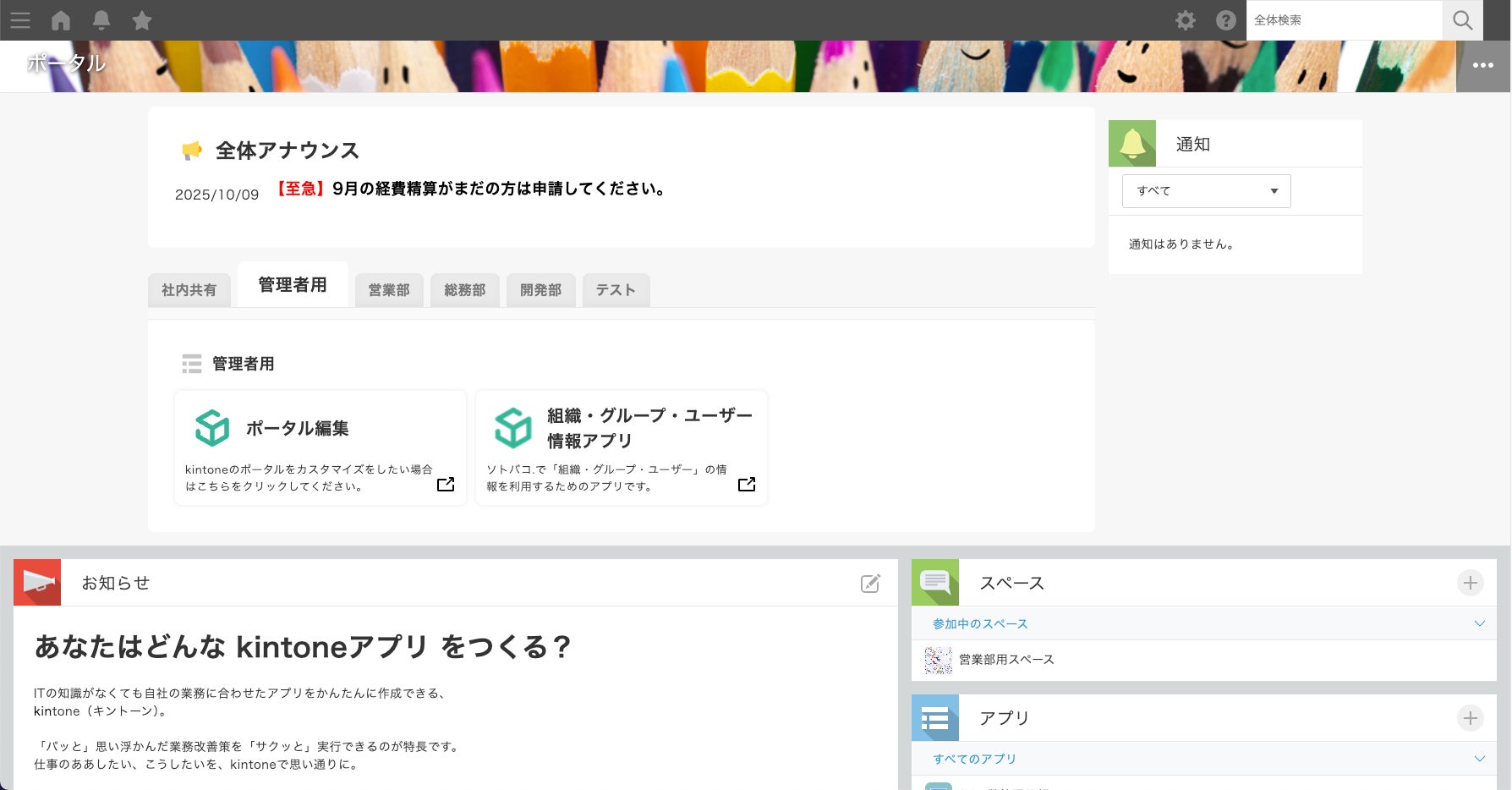
Task: Open bookmarks star icon
Action: (x=142, y=20)
